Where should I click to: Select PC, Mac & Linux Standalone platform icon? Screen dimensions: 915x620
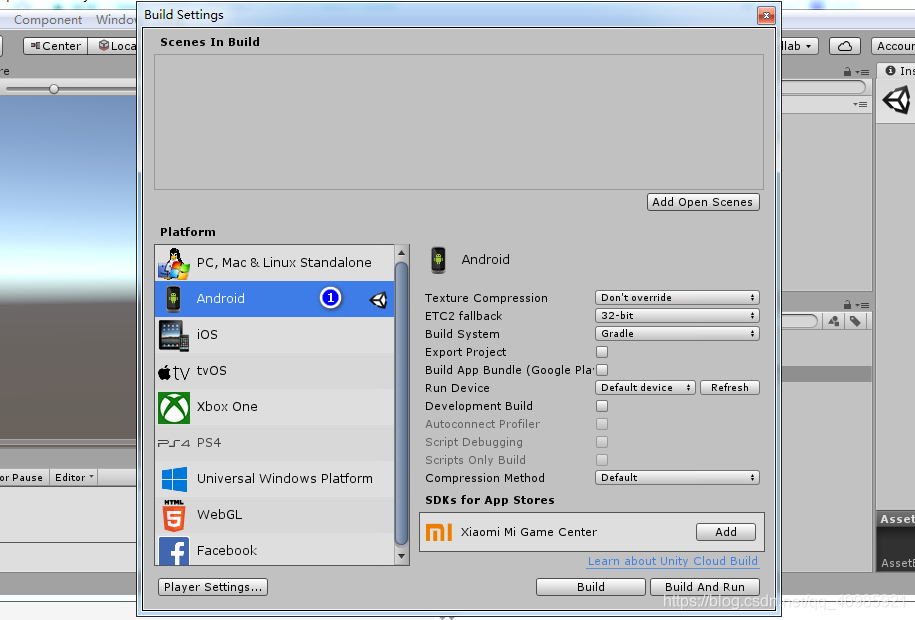[x=174, y=263]
